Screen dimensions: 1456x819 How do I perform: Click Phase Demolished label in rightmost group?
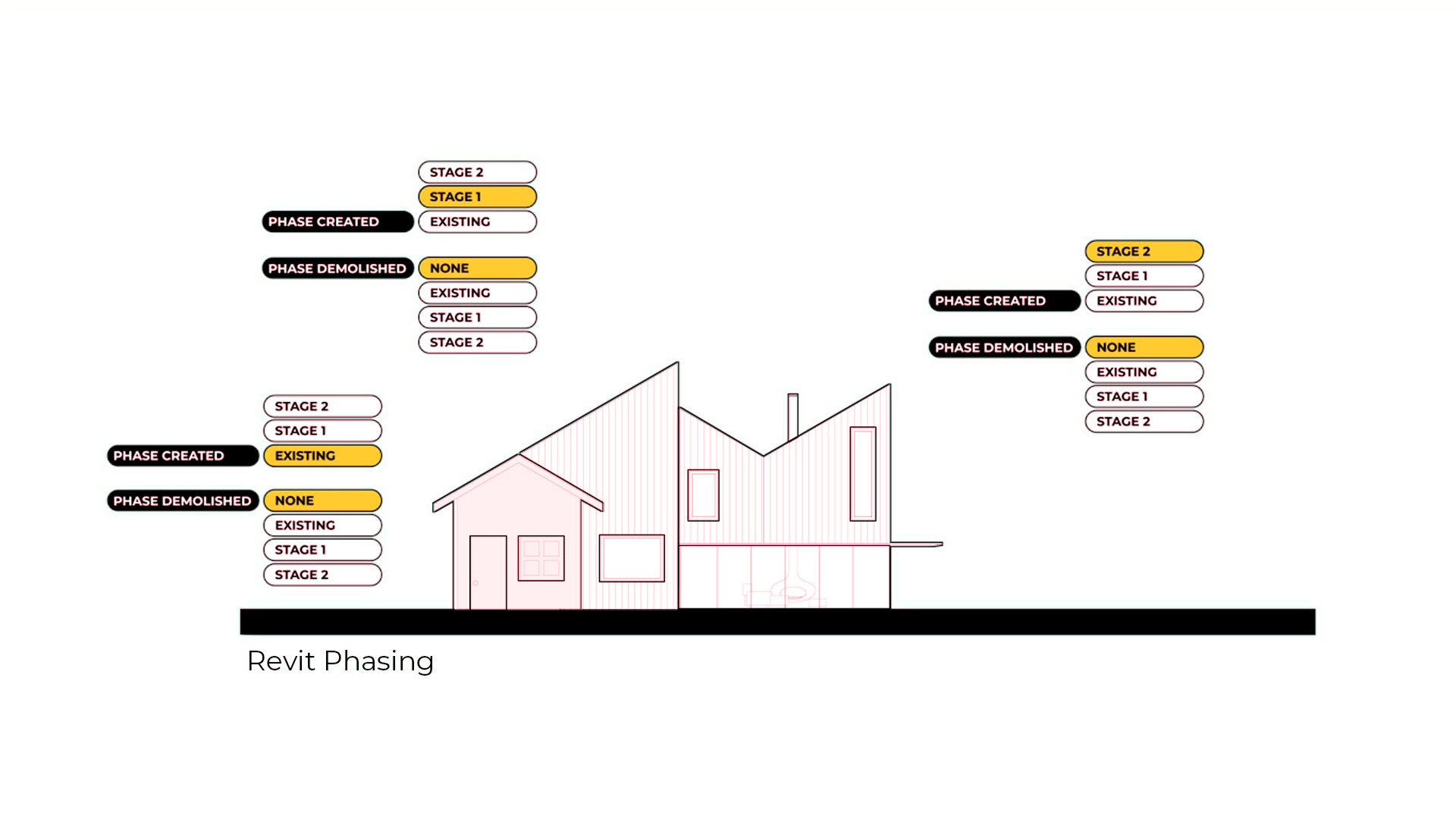(1005, 347)
